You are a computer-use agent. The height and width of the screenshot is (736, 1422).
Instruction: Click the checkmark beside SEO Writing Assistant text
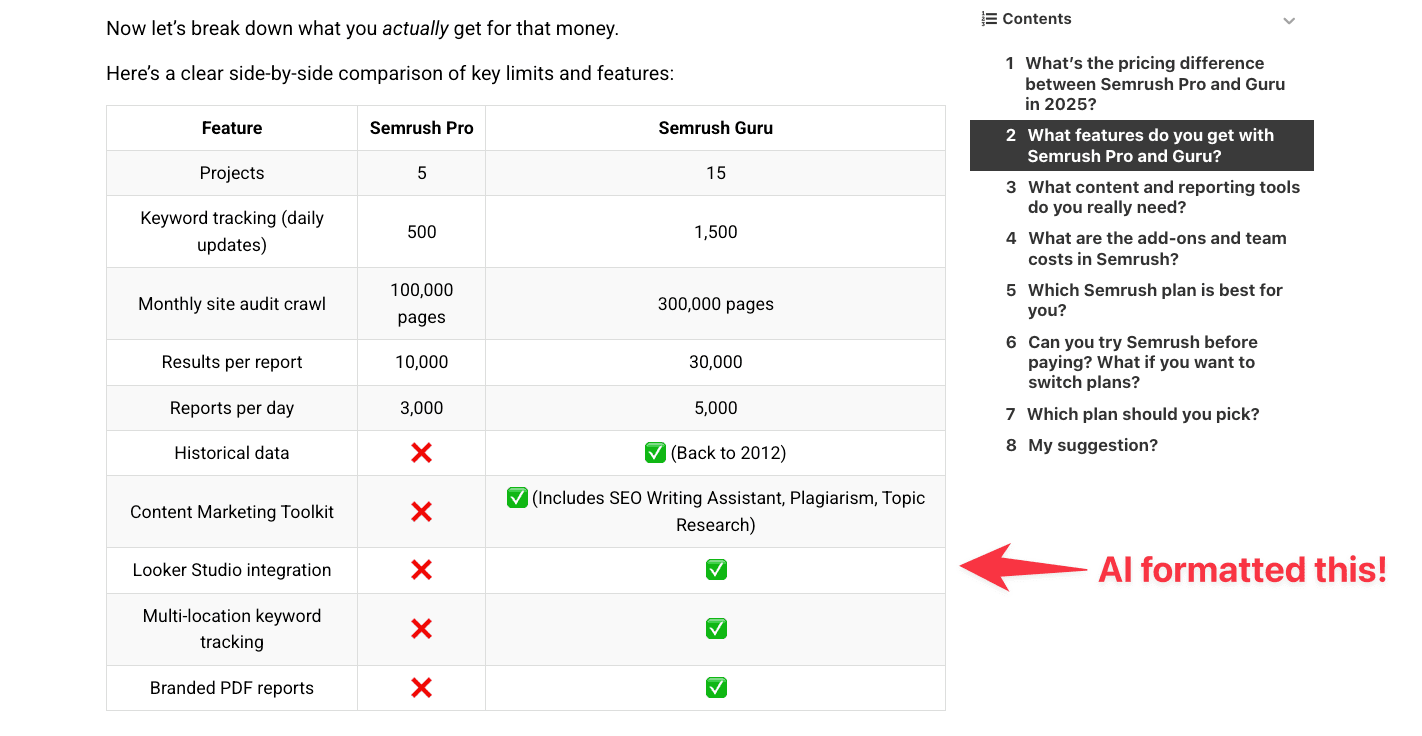tap(517, 497)
